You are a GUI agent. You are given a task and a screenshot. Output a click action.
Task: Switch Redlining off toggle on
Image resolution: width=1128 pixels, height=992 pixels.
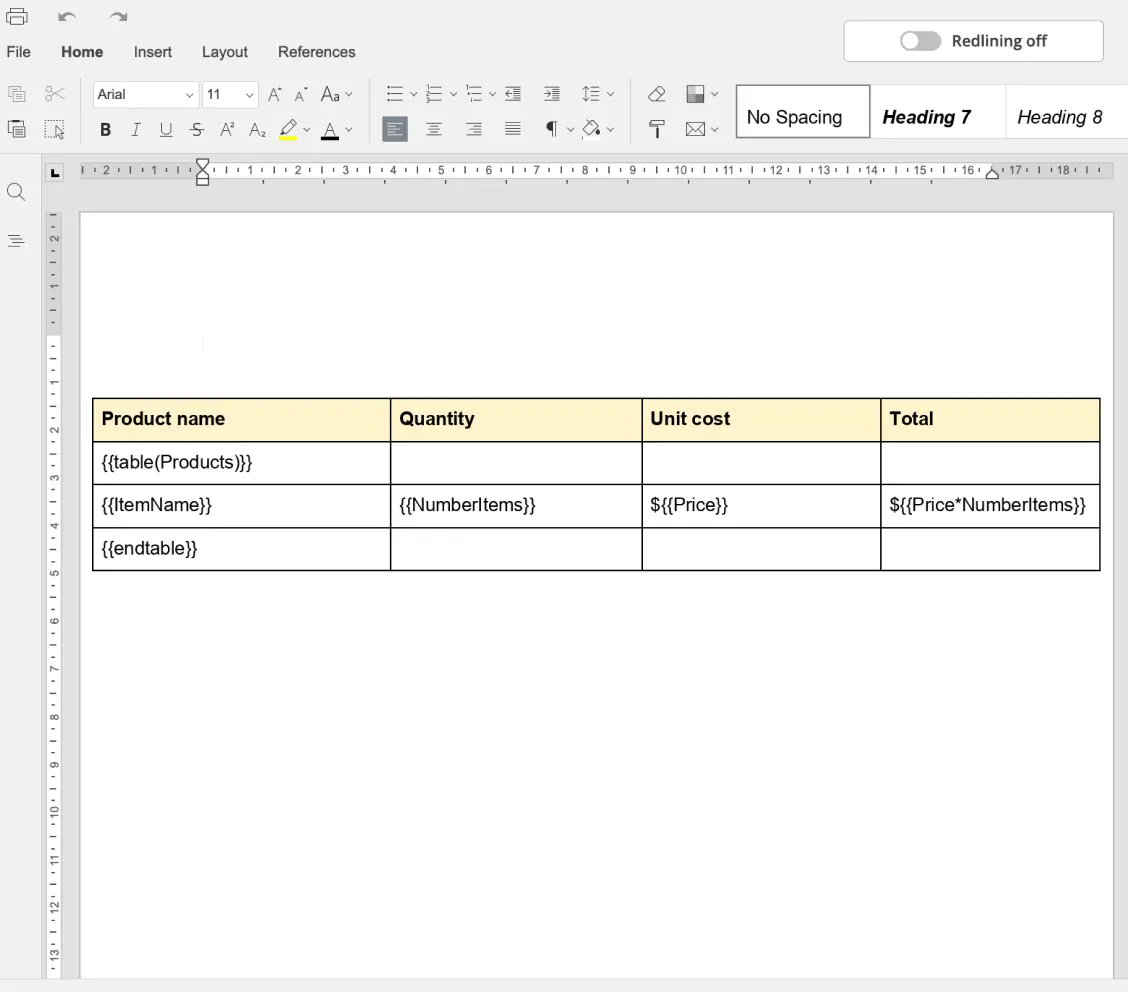pyautogui.click(x=920, y=41)
